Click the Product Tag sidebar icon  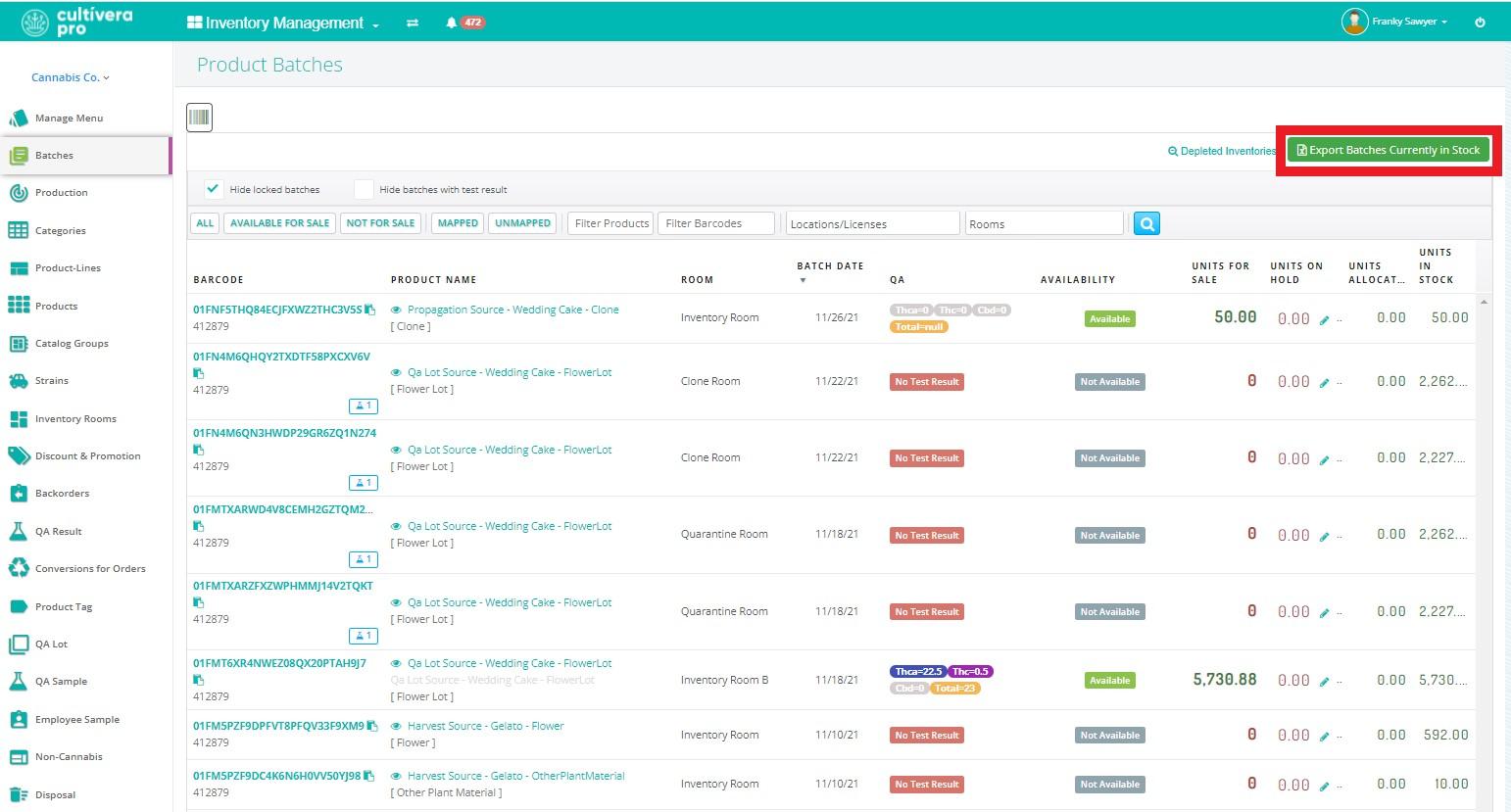point(18,606)
